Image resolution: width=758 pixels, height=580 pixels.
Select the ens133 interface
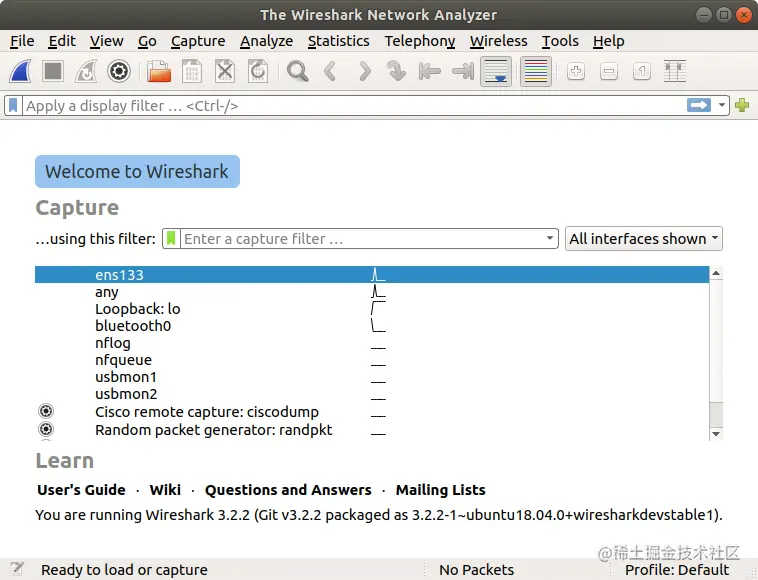pos(372,275)
